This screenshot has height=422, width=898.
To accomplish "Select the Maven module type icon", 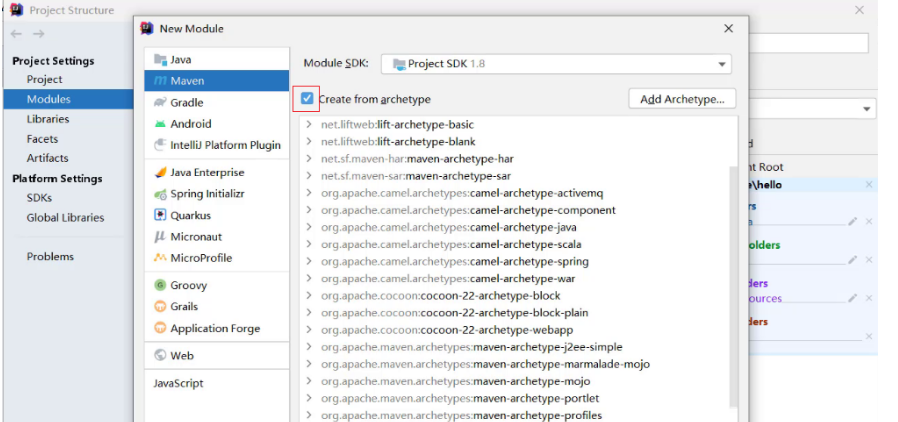I will 160,81.
